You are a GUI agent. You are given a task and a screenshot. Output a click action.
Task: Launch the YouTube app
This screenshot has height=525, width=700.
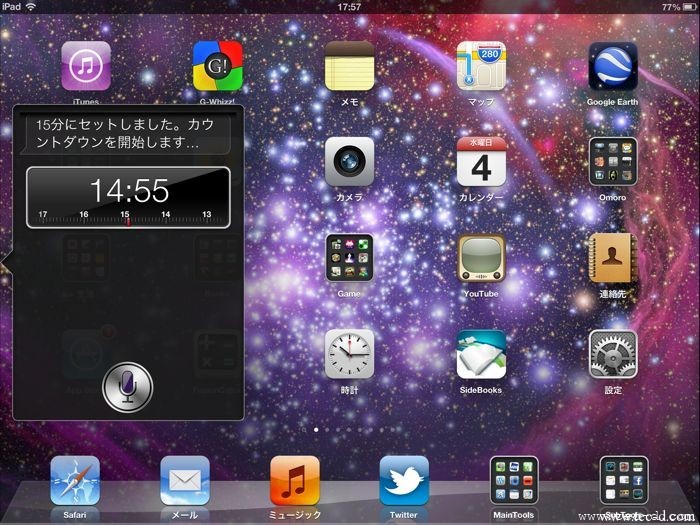tap(481, 258)
